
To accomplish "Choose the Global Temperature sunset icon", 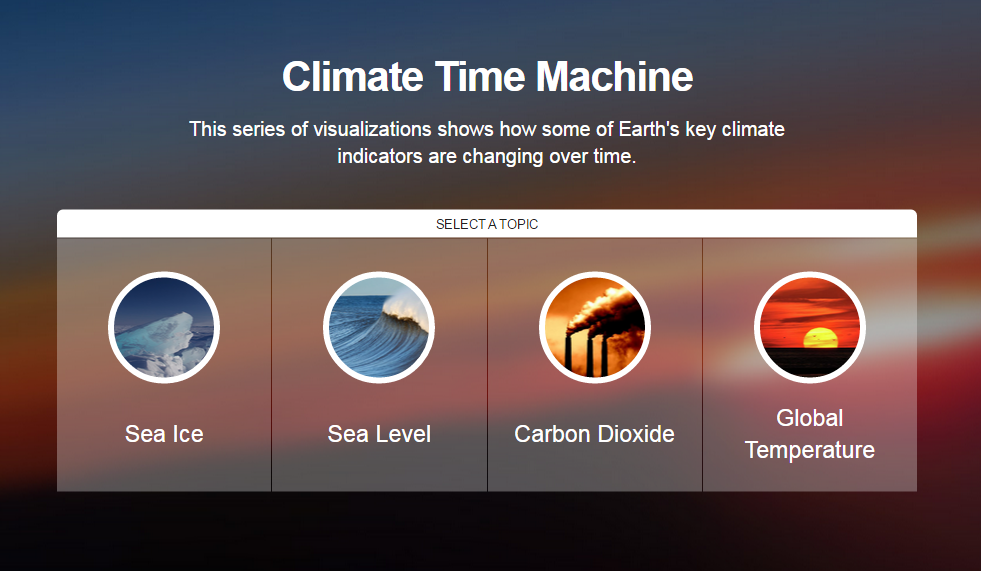I will (x=809, y=328).
